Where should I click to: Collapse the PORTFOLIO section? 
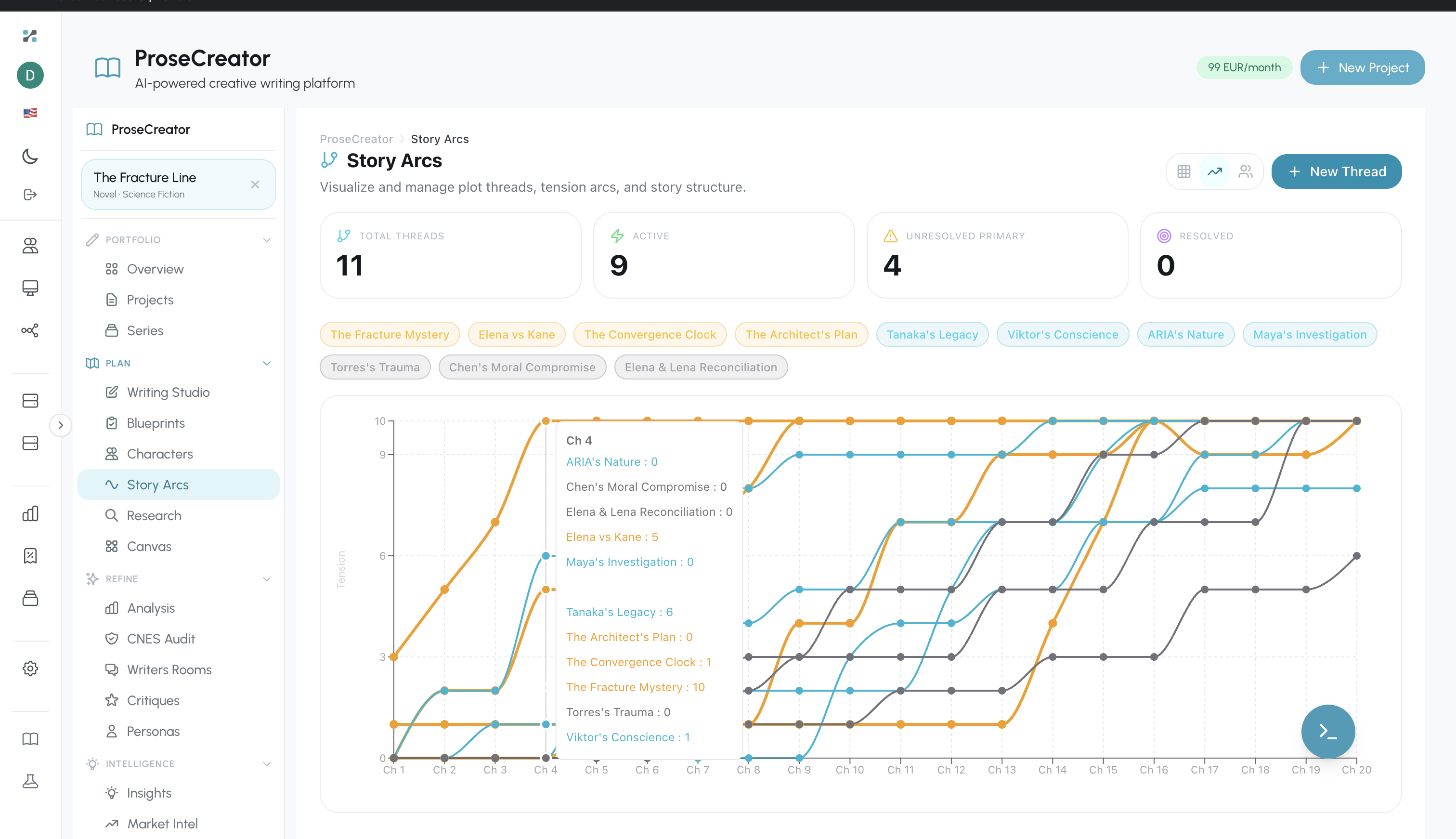tap(267, 239)
